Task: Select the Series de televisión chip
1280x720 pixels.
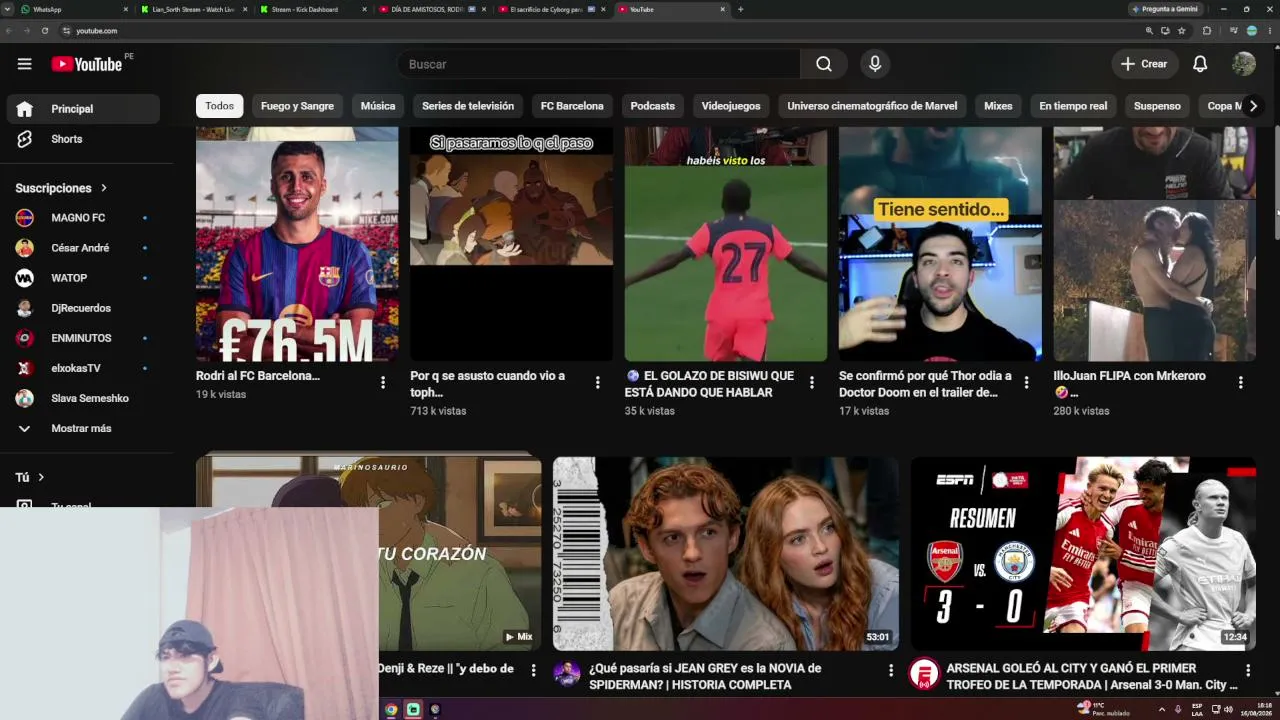Action: coord(468,106)
